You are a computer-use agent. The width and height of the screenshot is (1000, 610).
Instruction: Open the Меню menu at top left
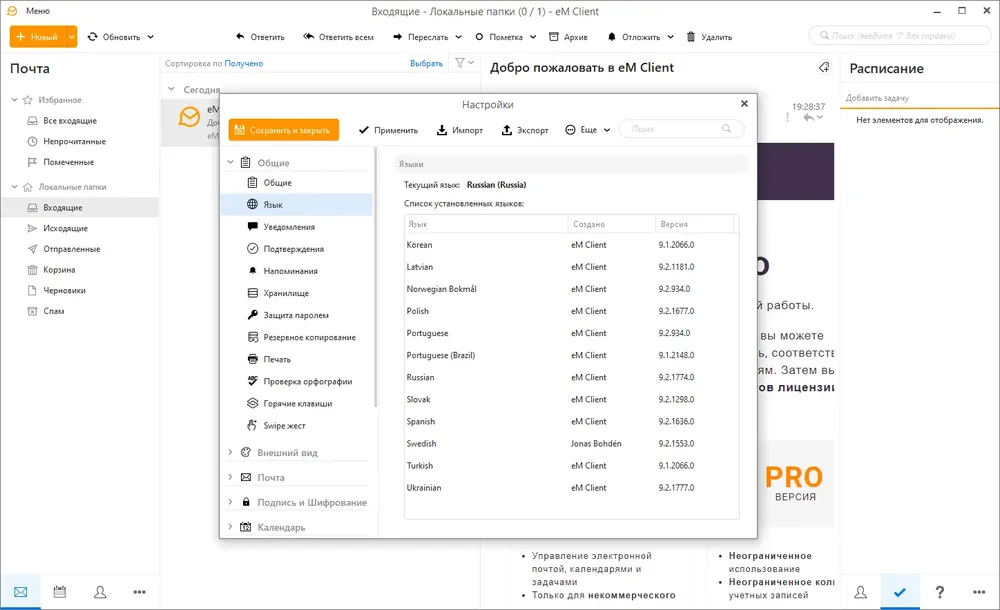[37, 11]
